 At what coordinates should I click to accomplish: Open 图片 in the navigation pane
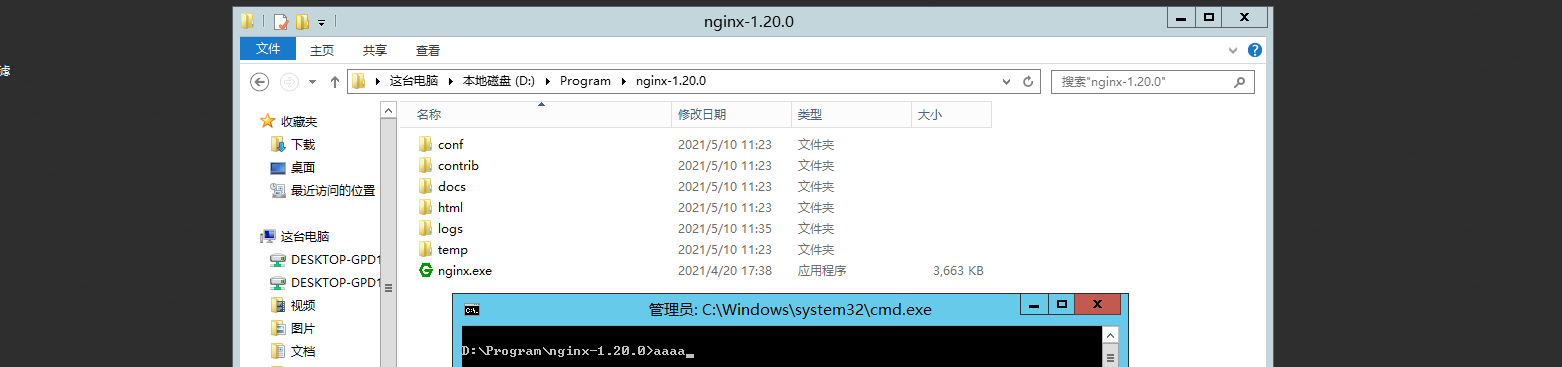(x=303, y=328)
